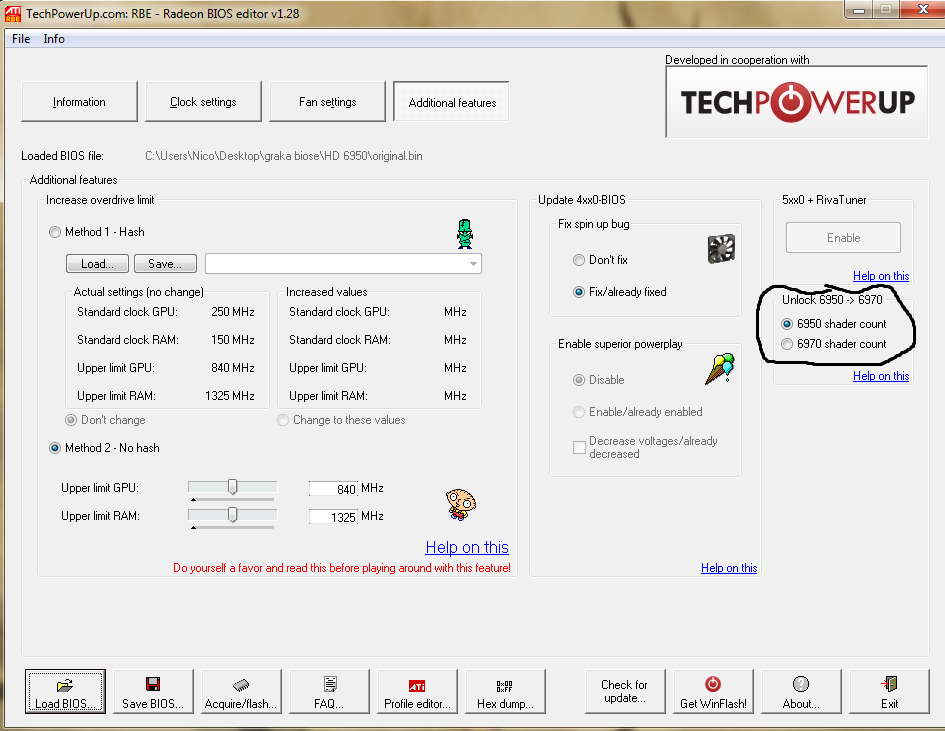Image resolution: width=945 pixels, height=731 pixels.
Task: Select the Don't change radio button
Action: click(71, 420)
